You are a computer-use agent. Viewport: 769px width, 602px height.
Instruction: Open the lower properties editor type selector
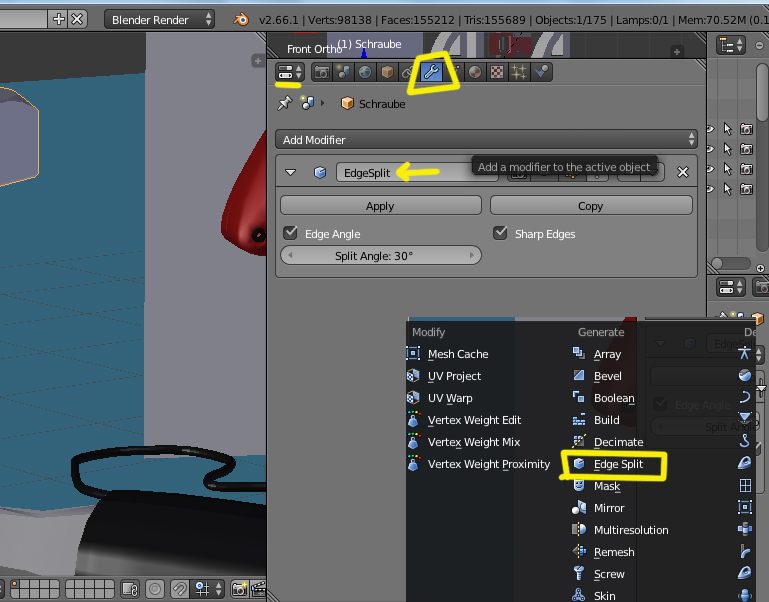[730, 287]
